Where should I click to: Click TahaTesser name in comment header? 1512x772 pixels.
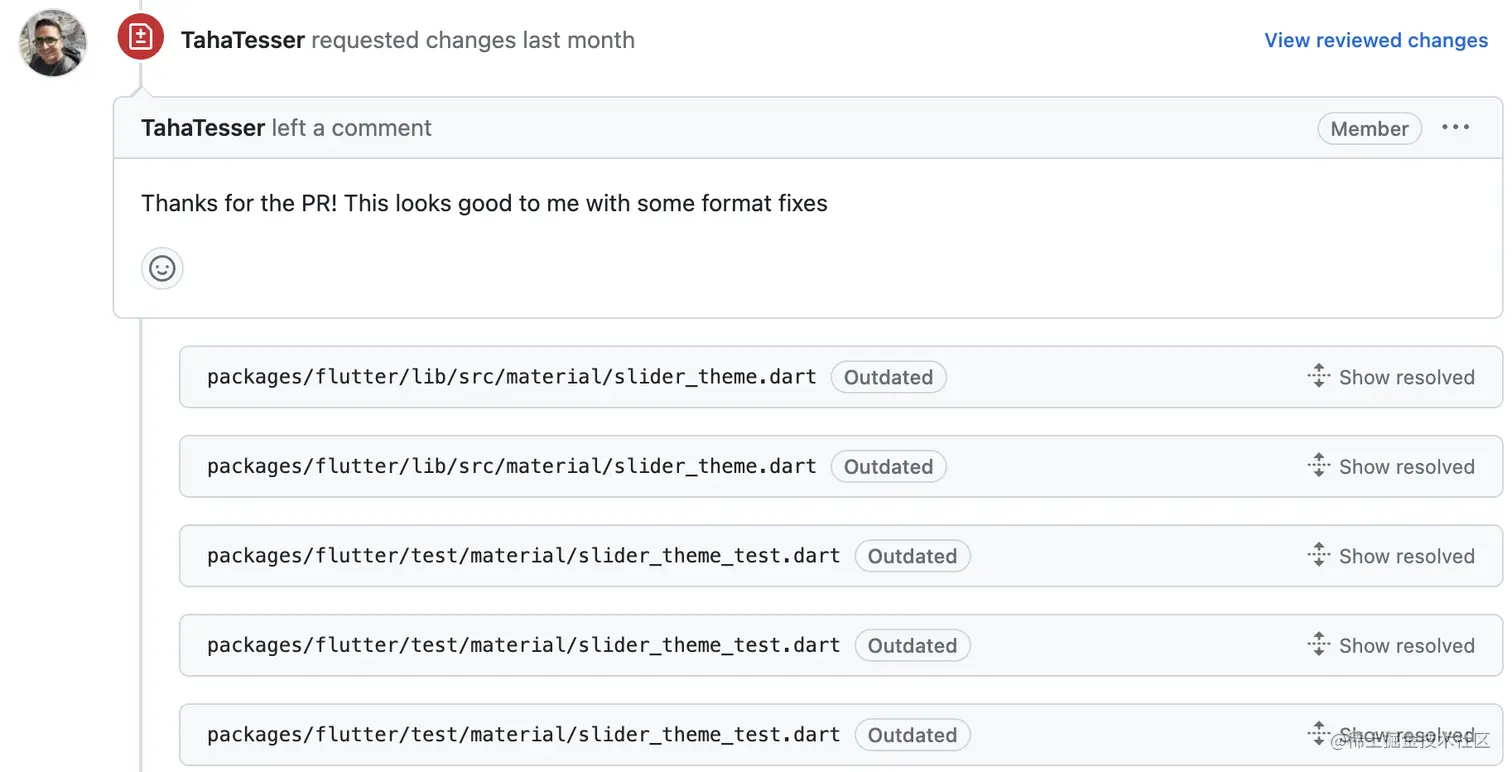[x=203, y=128]
